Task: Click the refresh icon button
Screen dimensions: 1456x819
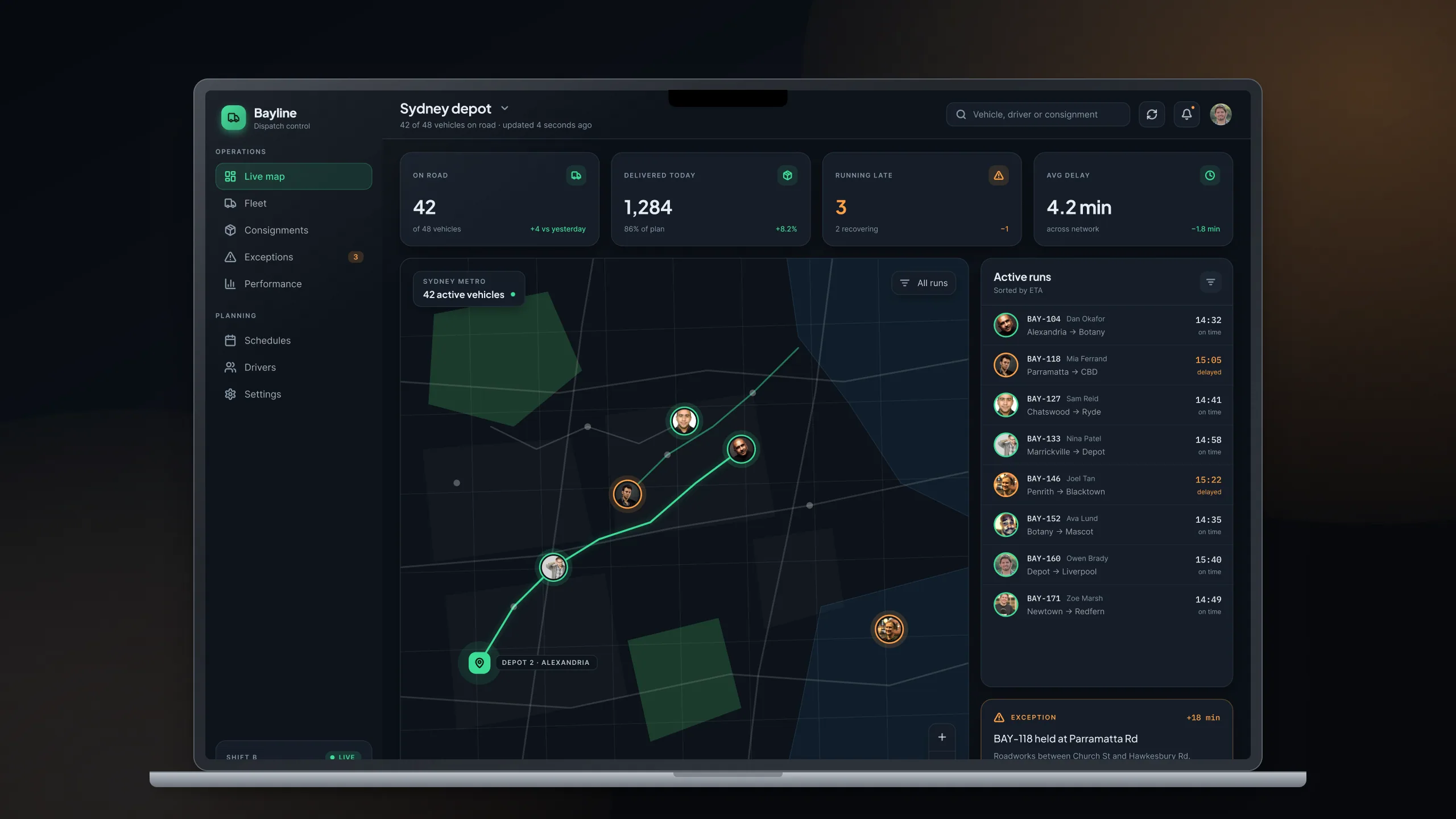Action: (1152, 114)
